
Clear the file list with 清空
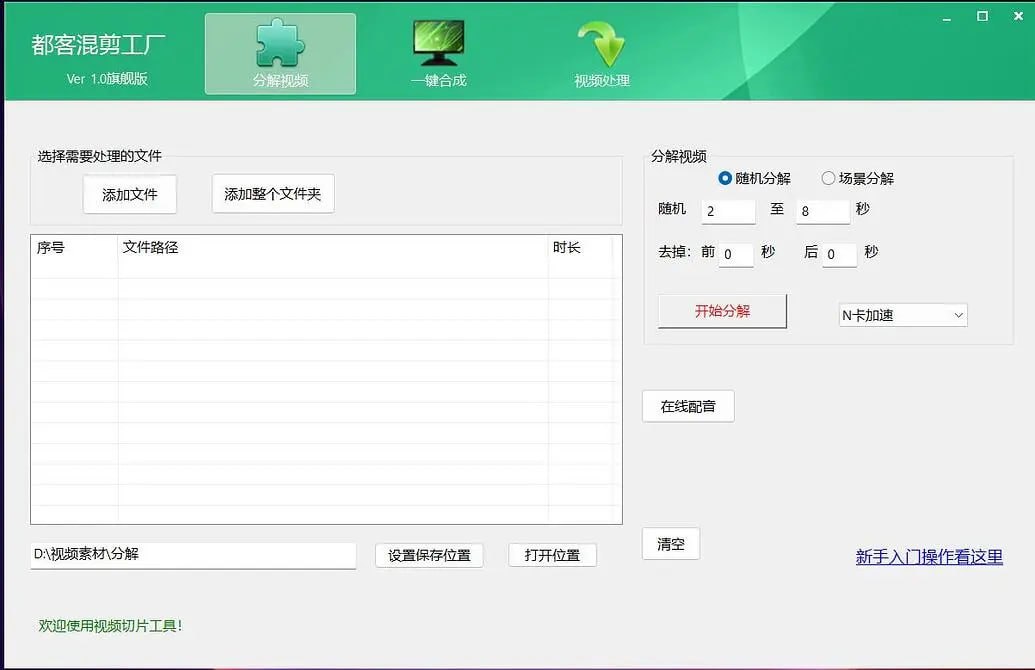click(x=671, y=544)
